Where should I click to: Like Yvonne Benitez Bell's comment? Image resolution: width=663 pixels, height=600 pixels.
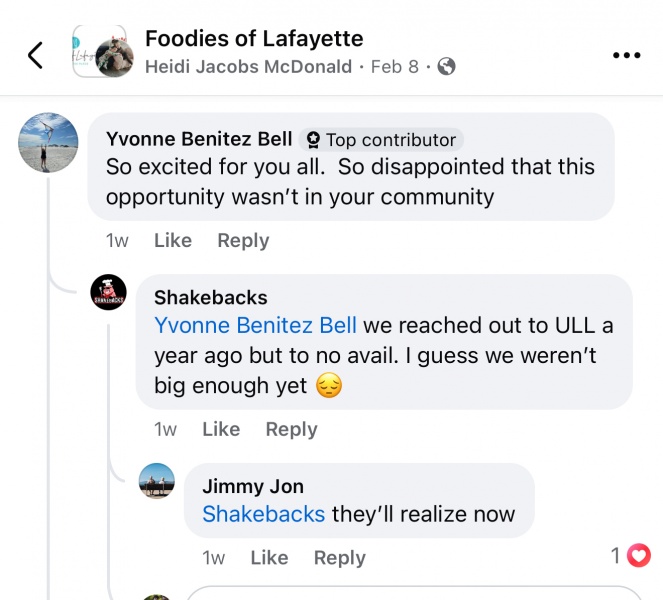point(173,240)
